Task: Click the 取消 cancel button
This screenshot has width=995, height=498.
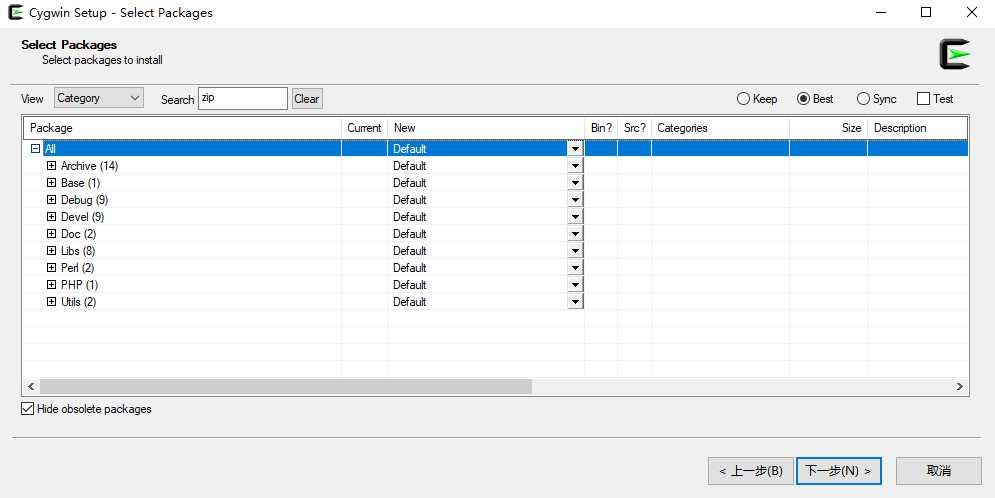Action: (x=939, y=471)
